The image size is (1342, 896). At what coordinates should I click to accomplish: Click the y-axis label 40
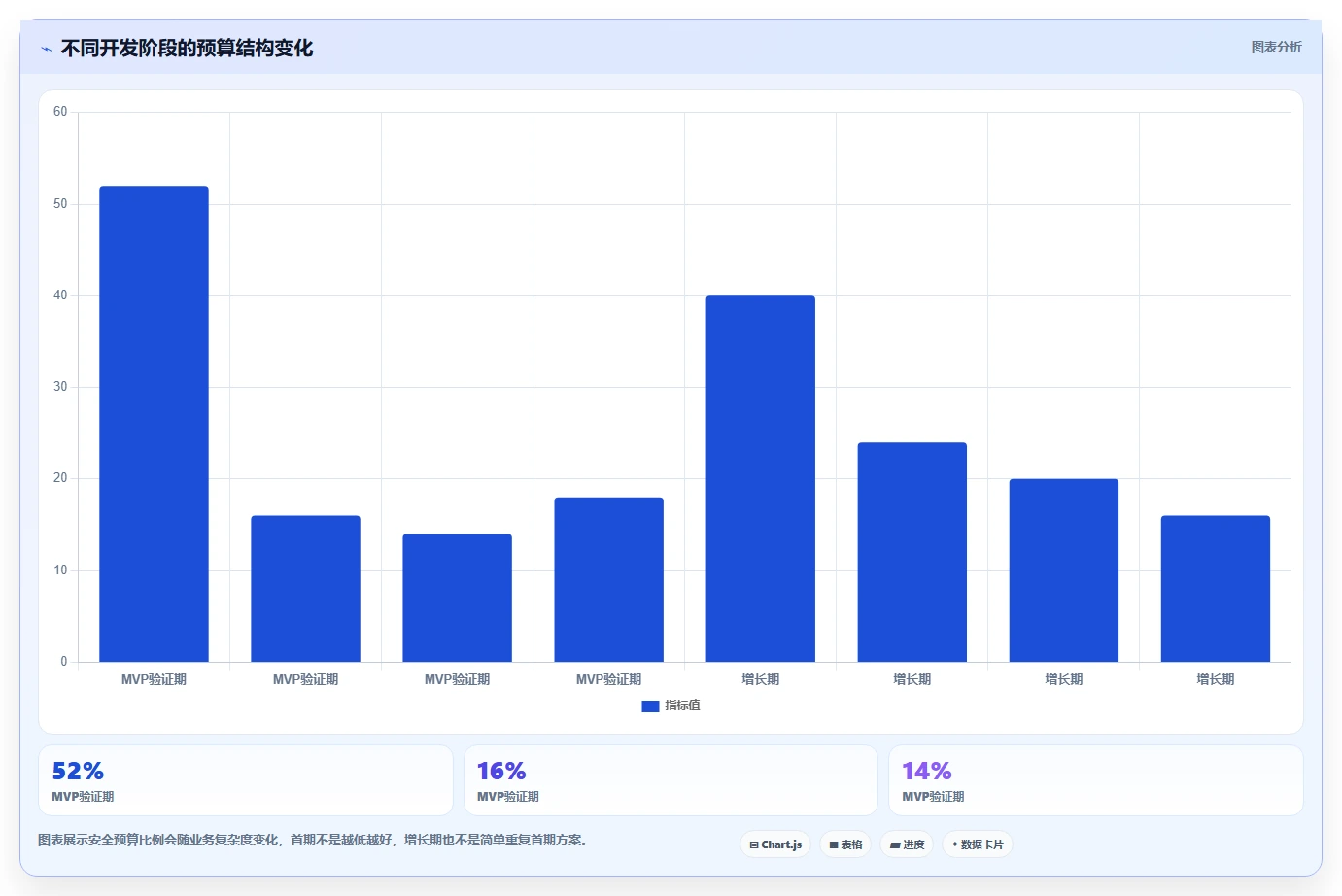pos(60,295)
